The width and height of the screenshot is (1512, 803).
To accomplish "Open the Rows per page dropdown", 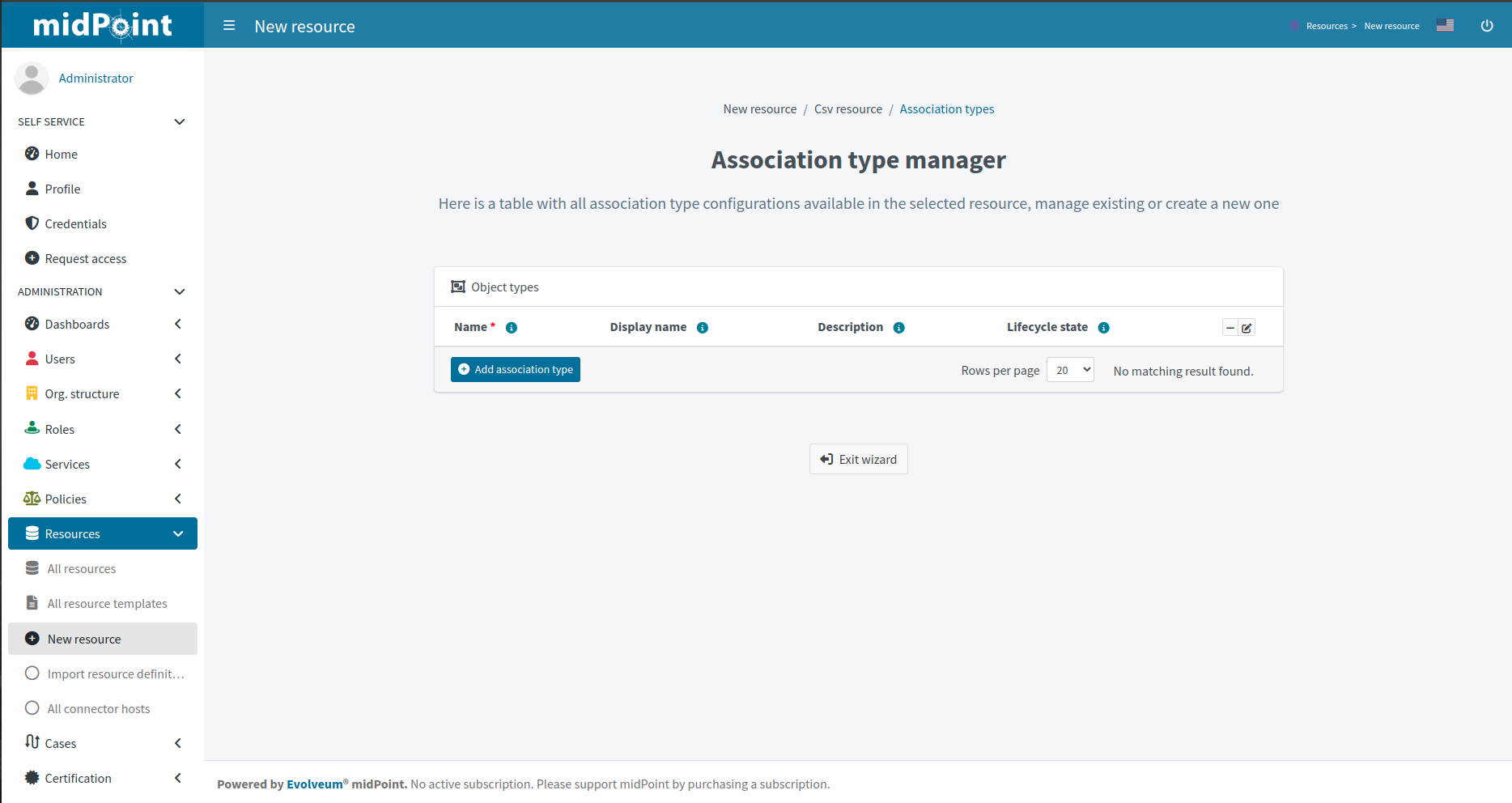I will [1070, 369].
